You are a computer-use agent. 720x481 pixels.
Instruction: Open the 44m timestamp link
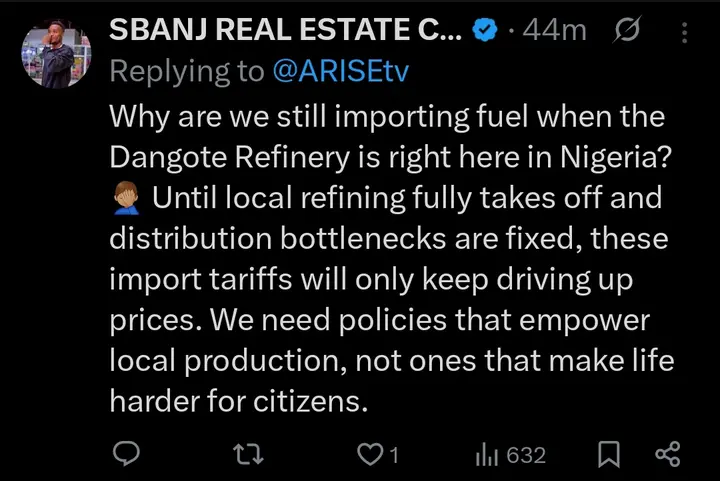tap(554, 31)
